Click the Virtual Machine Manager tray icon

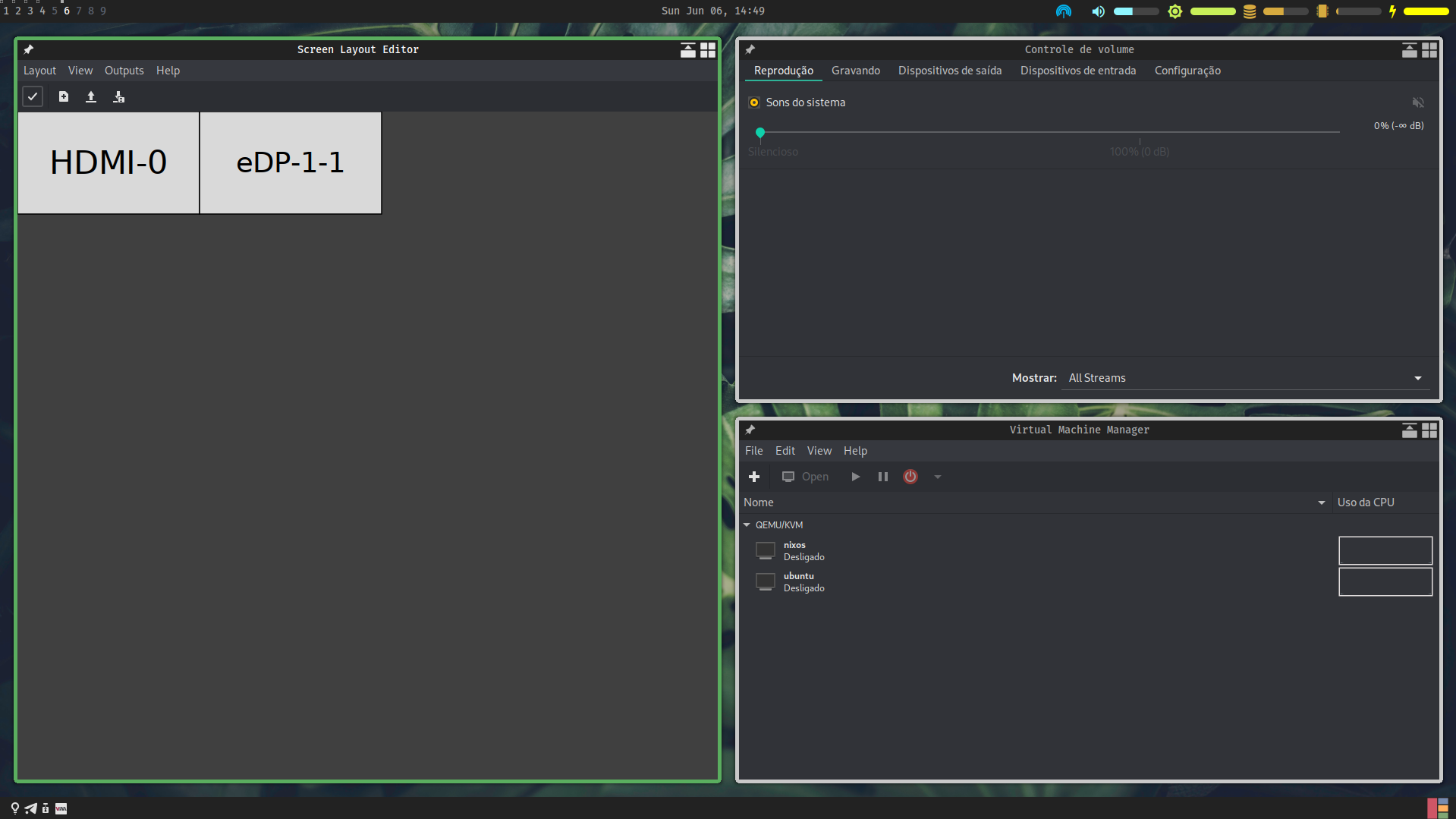click(x=61, y=808)
